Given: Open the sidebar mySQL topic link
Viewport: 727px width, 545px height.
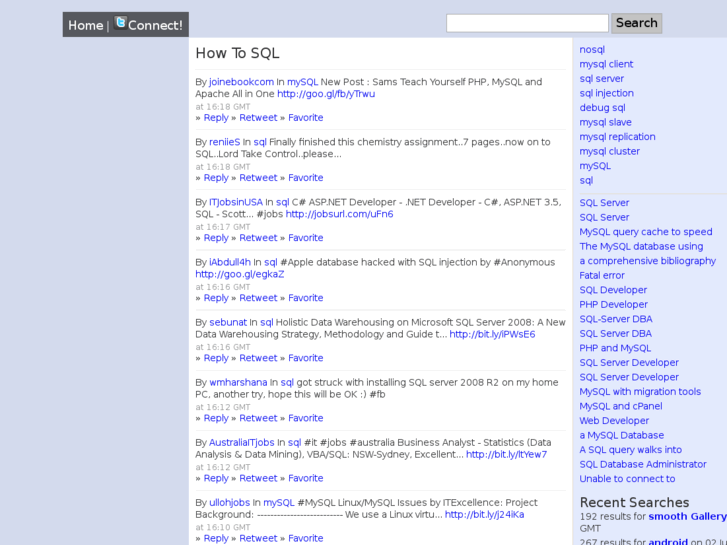Looking at the screenshot, I should tap(595, 166).
